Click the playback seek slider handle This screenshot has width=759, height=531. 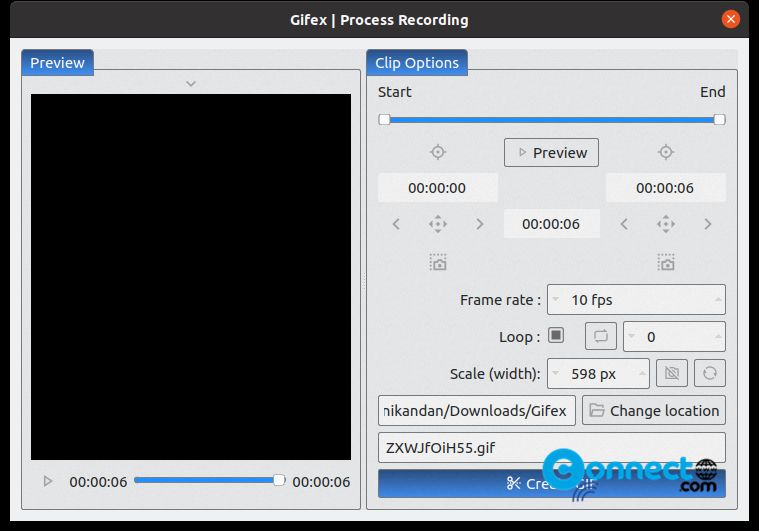click(x=279, y=480)
